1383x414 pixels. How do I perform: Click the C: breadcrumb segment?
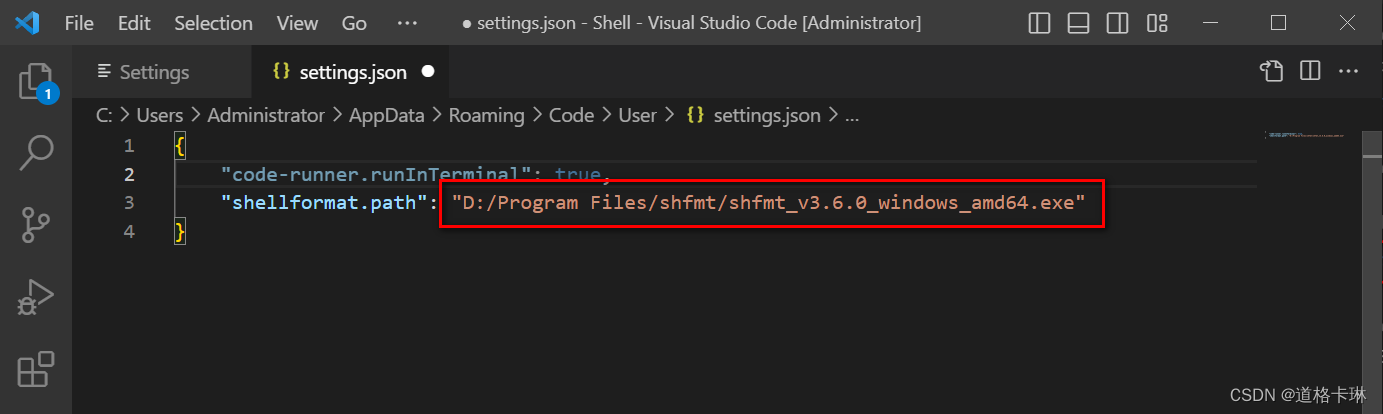pyautogui.click(x=104, y=115)
